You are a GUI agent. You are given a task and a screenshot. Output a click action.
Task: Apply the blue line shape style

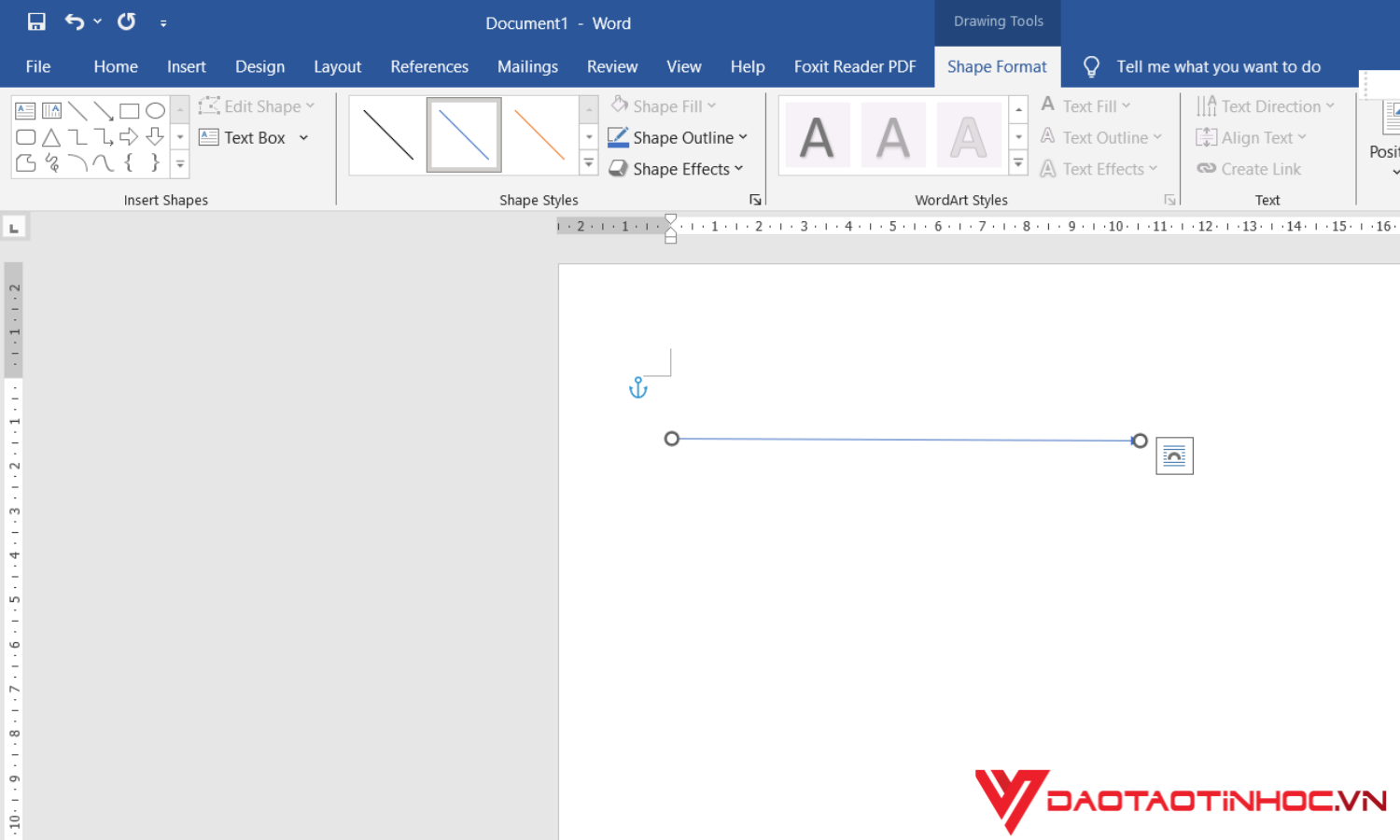[464, 135]
